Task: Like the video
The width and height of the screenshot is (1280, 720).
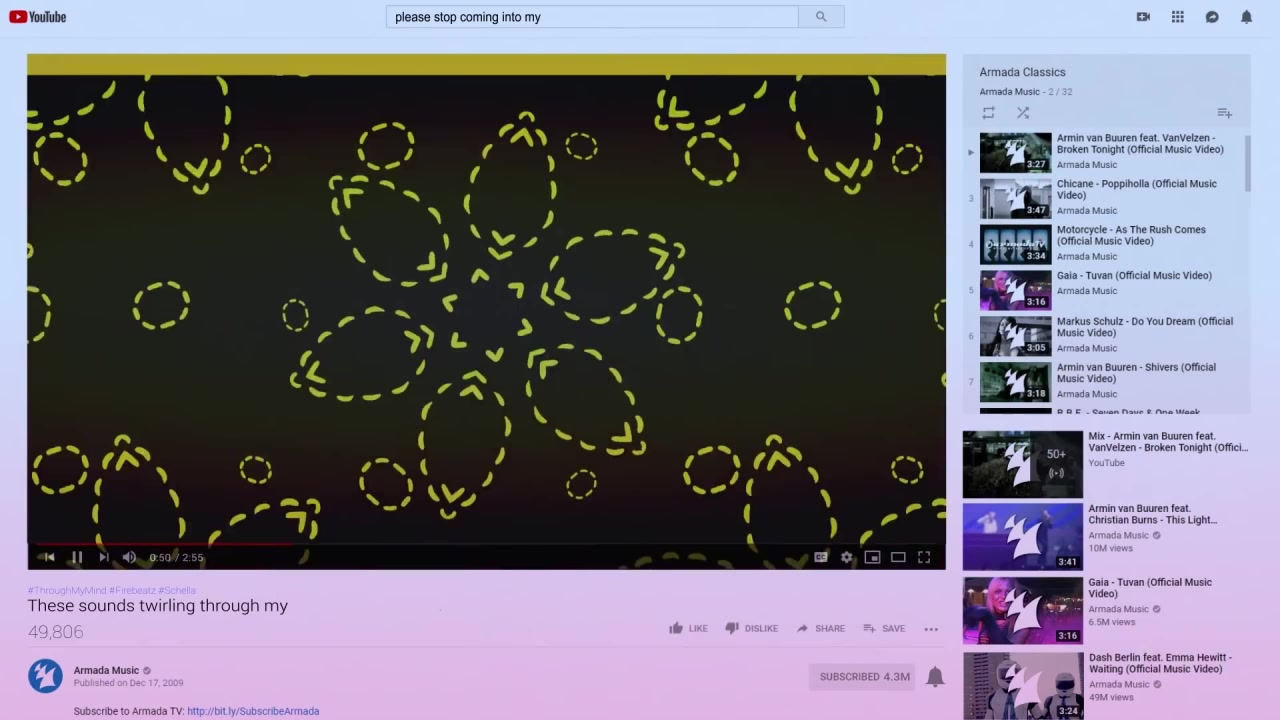Action: 688,628
